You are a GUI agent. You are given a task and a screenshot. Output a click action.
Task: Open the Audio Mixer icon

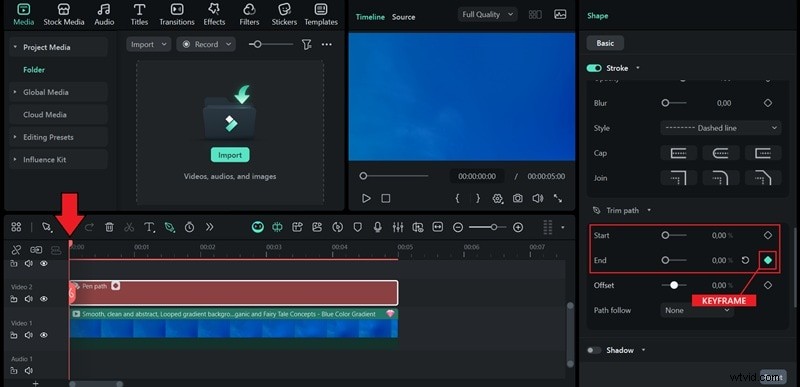tap(398, 227)
